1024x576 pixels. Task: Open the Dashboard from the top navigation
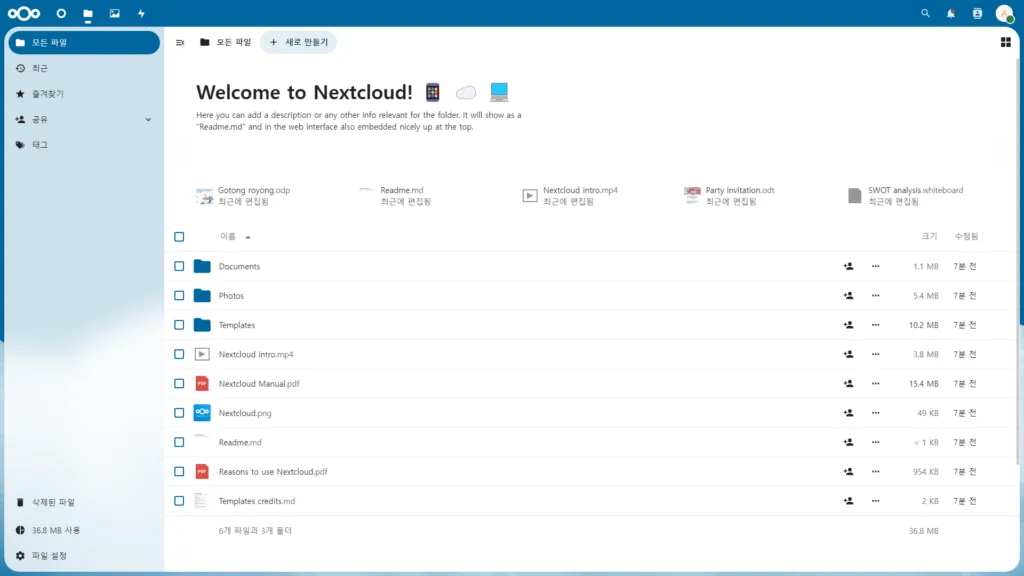point(60,13)
